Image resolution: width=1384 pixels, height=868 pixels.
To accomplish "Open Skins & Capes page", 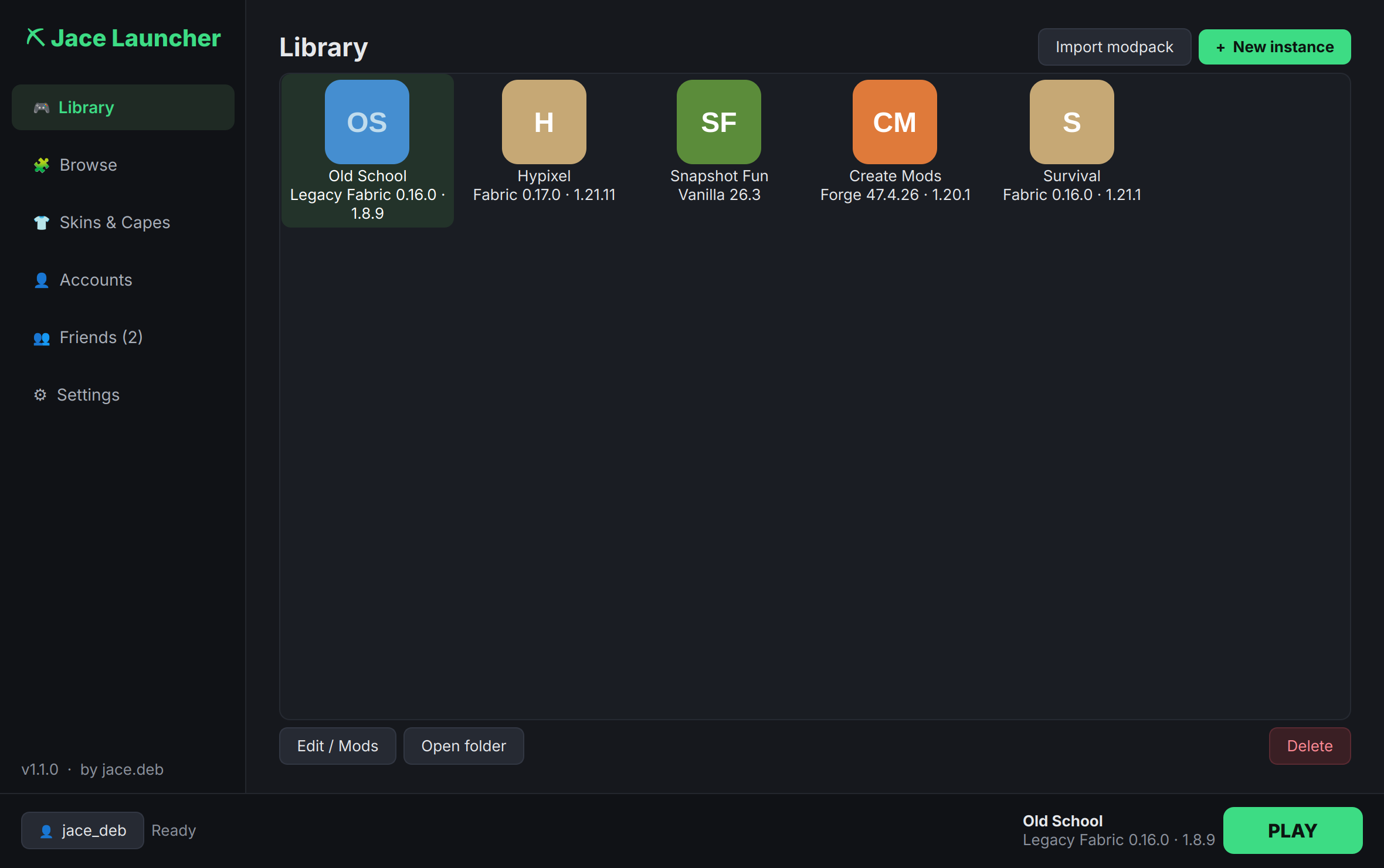I will click(123, 222).
